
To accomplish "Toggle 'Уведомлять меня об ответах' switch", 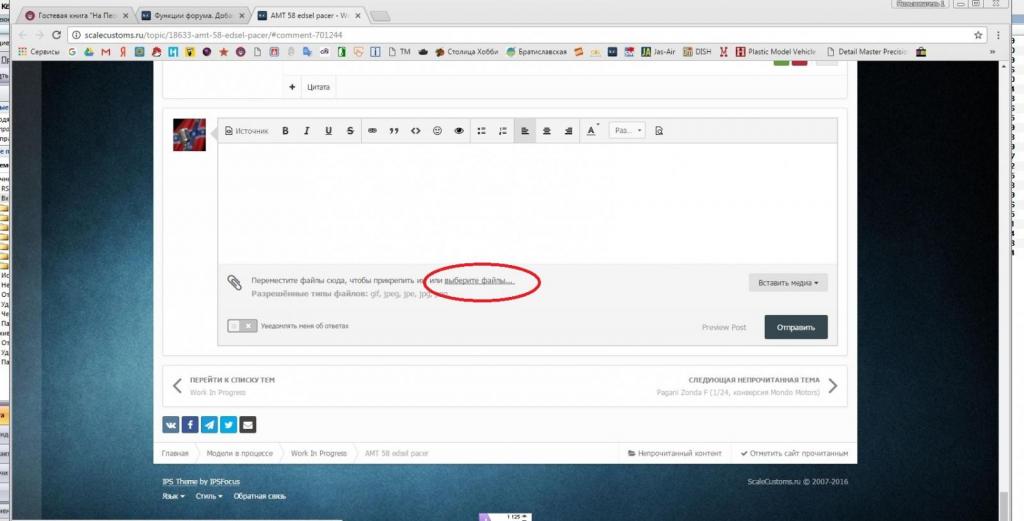I will pos(242,326).
